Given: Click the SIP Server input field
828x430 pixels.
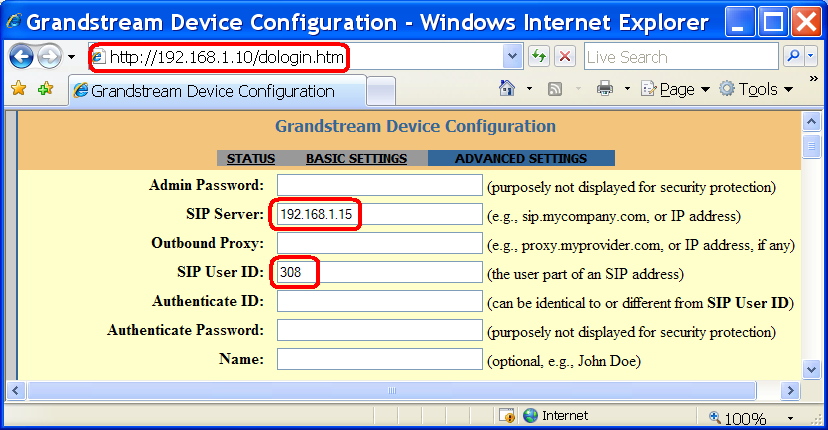Looking at the screenshot, I should click(x=380, y=214).
